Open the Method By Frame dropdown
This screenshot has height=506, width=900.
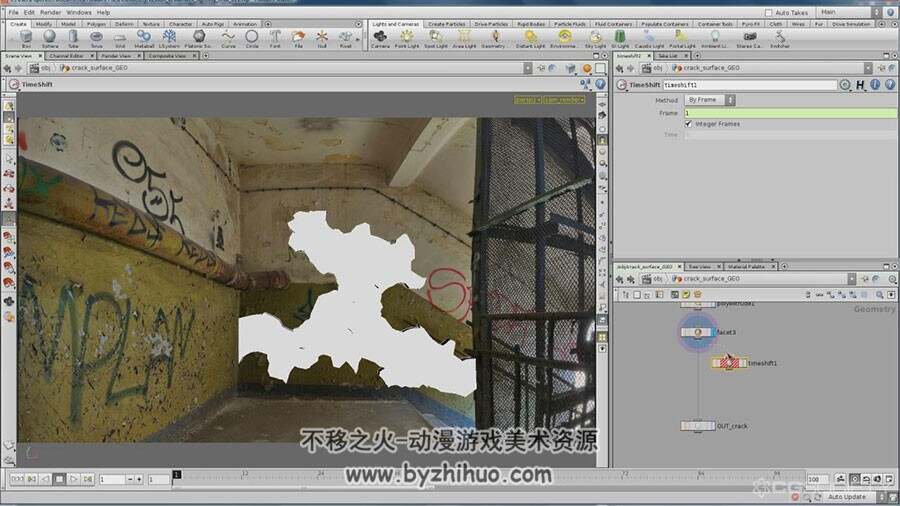[x=709, y=100]
